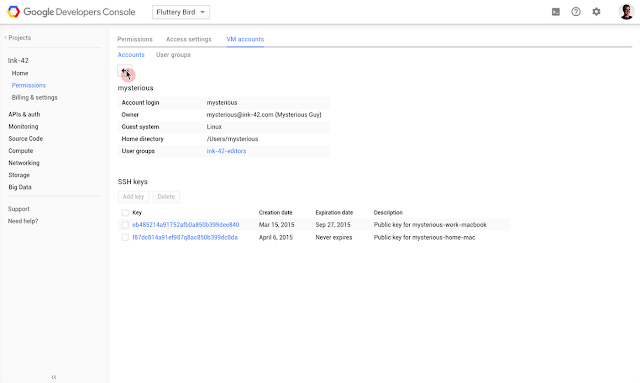
Task: Expand the Big Data section
Action: [20, 187]
